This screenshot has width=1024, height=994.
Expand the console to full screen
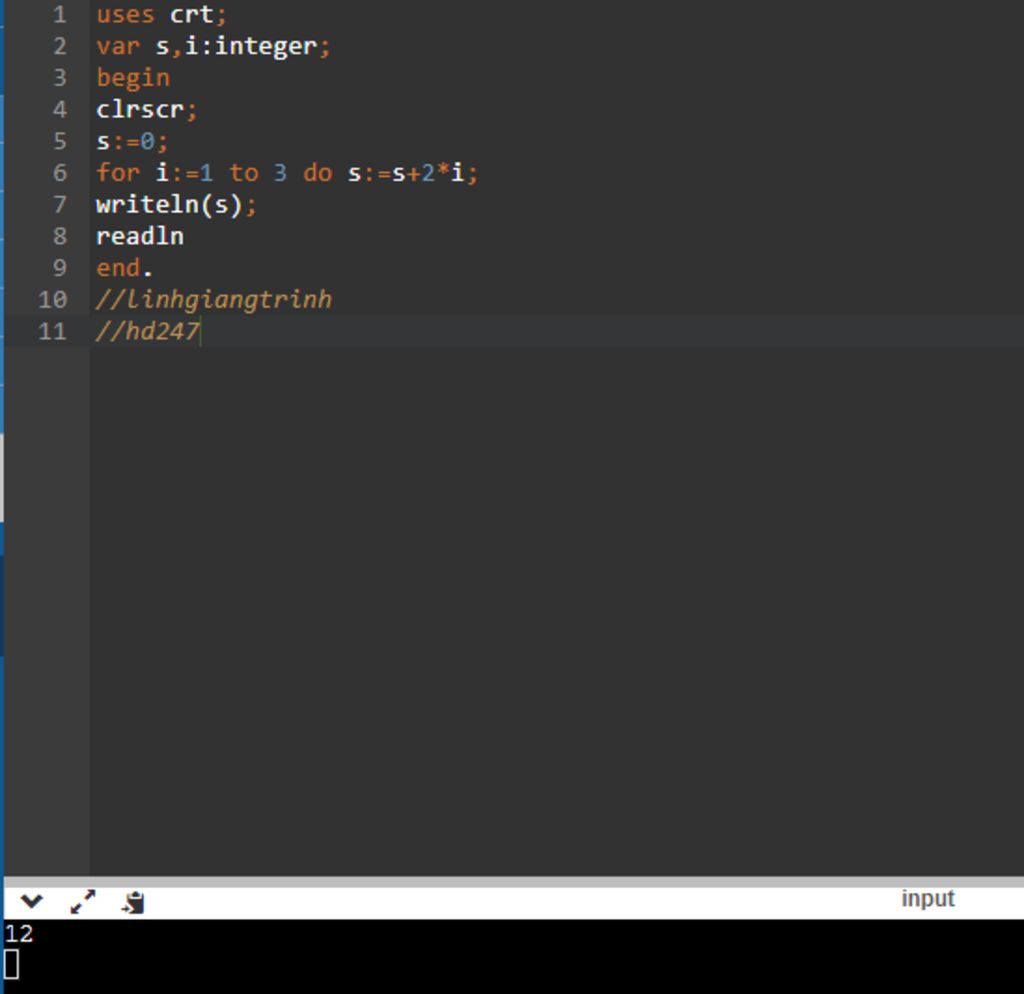tap(83, 902)
